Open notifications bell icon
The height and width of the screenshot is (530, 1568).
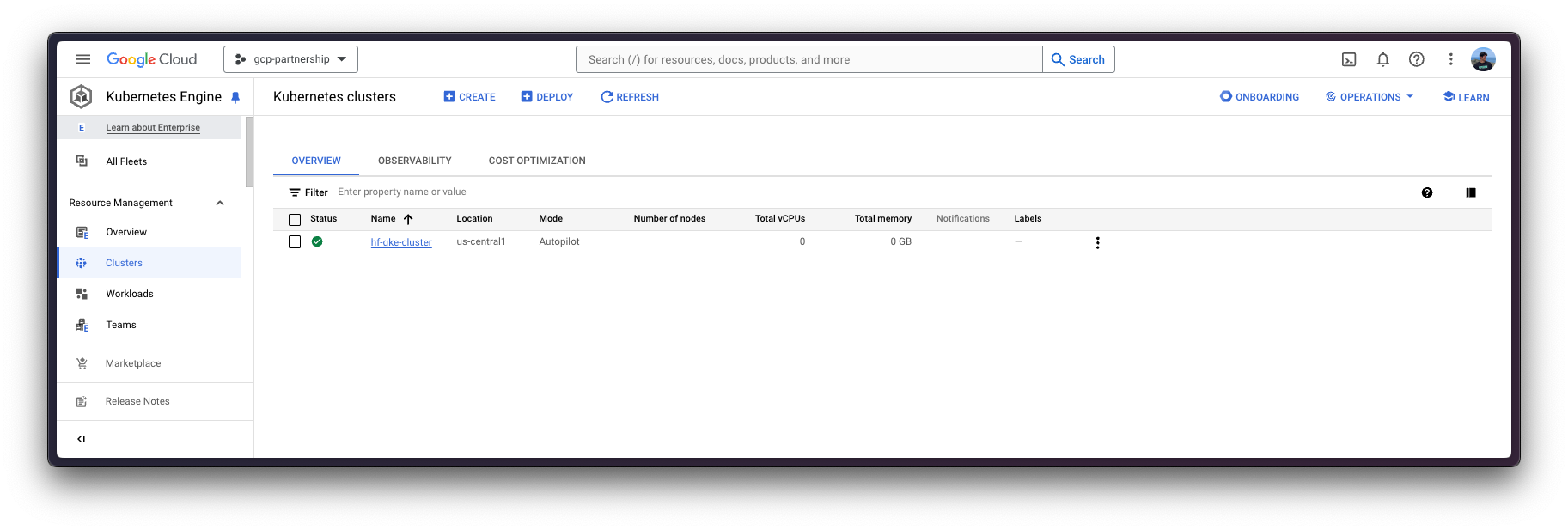coord(1382,59)
